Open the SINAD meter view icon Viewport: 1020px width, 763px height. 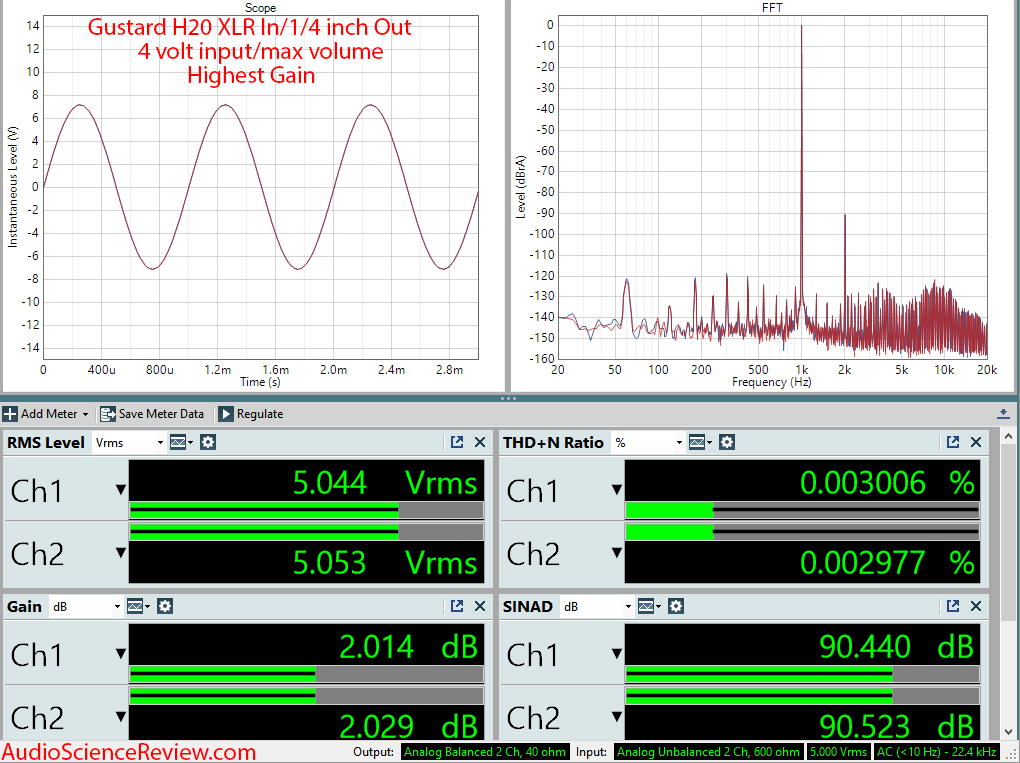(x=649, y=607)
